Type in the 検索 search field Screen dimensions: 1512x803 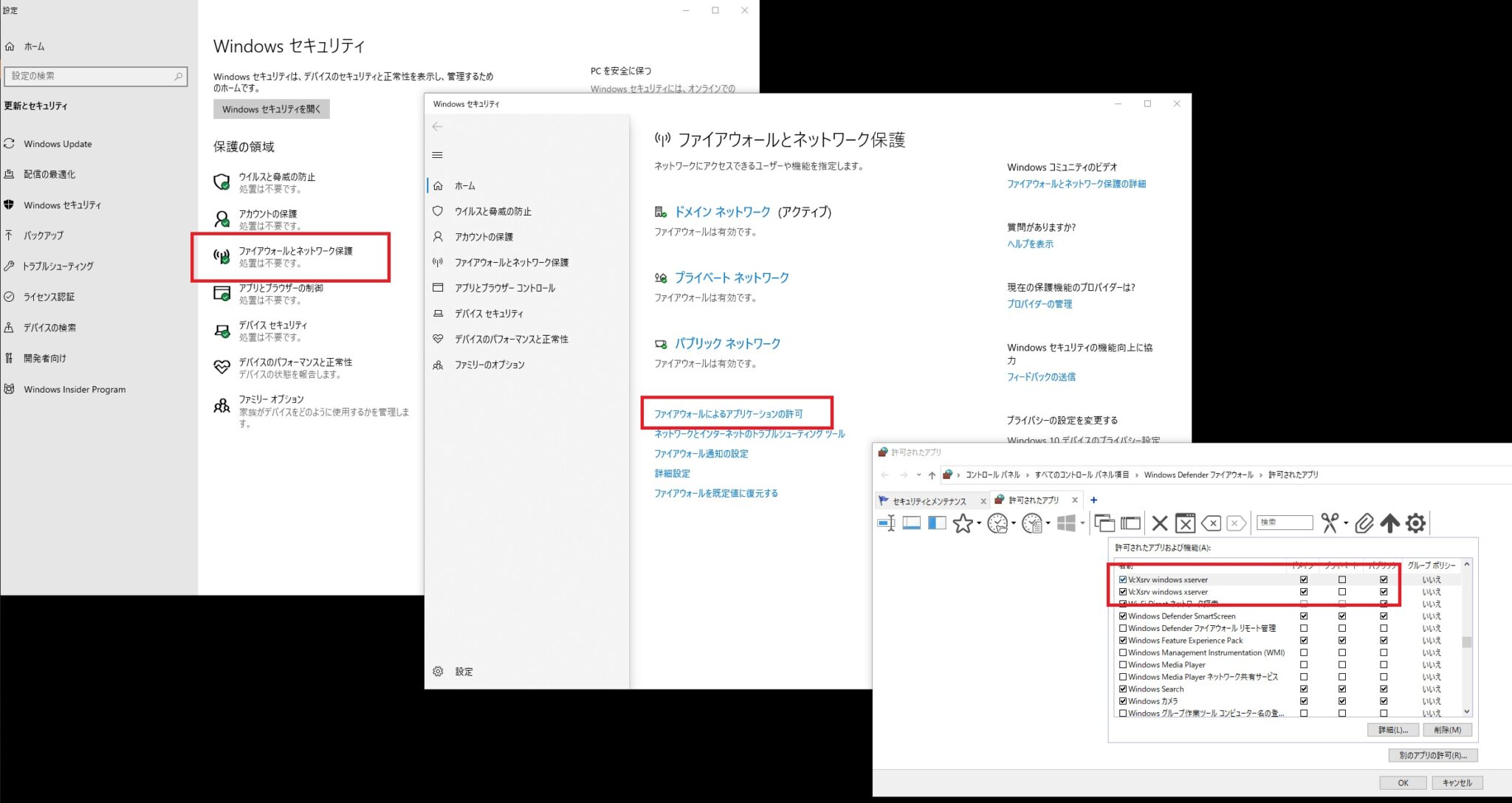click(x=1284, y=522)
